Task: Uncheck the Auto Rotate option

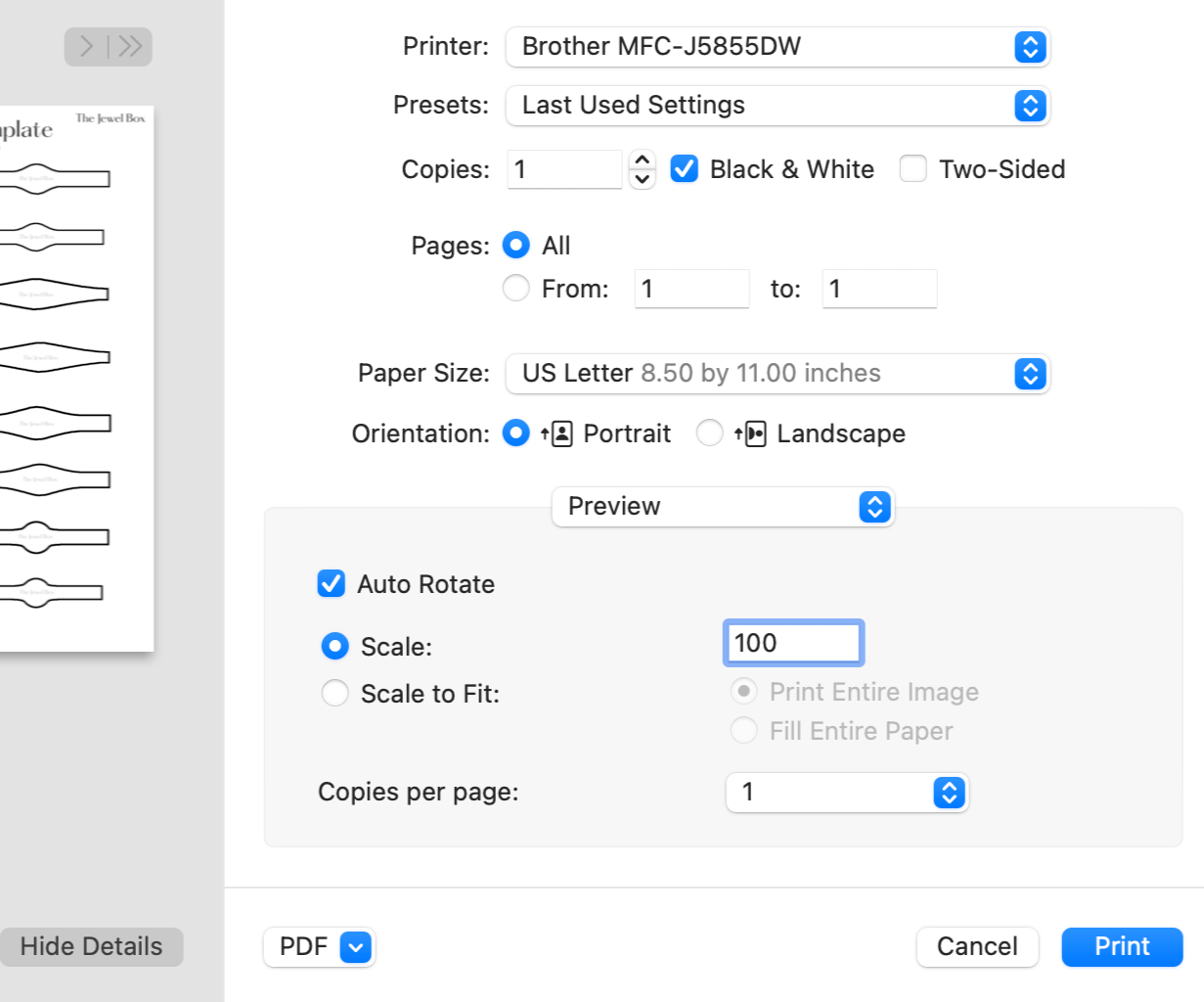Action: point(332,584)
